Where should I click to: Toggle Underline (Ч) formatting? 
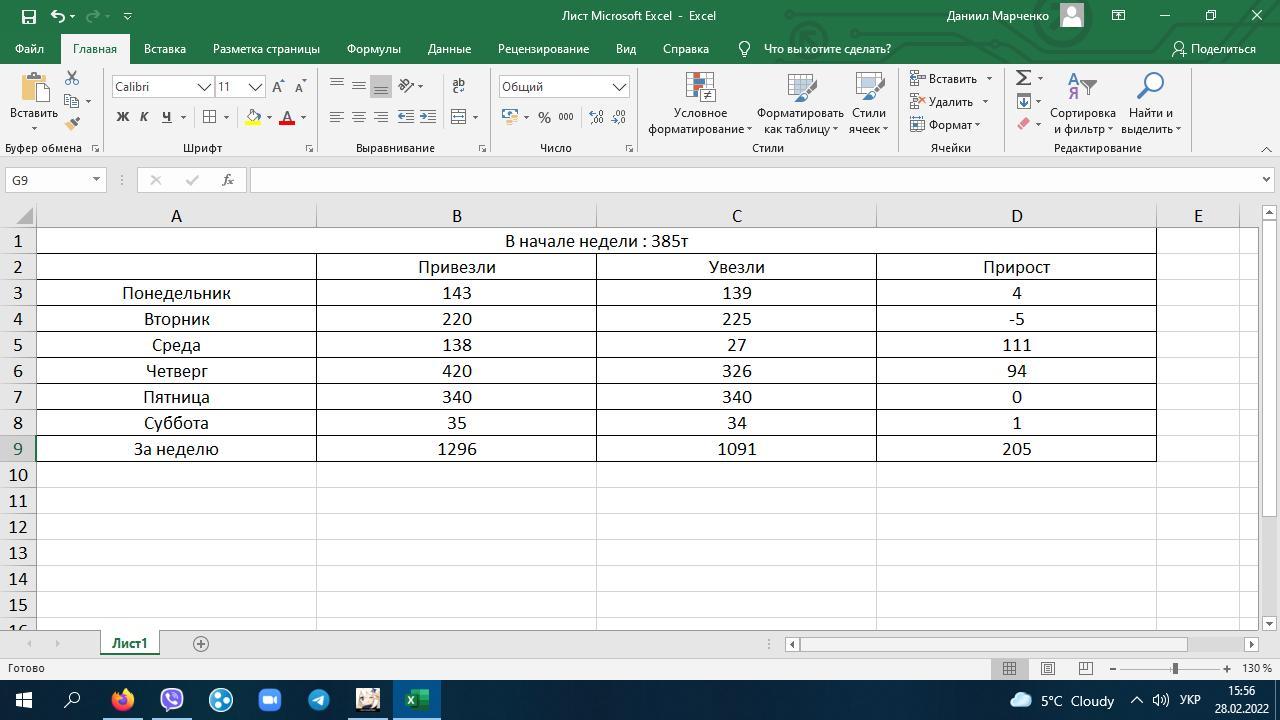point(166,117)
